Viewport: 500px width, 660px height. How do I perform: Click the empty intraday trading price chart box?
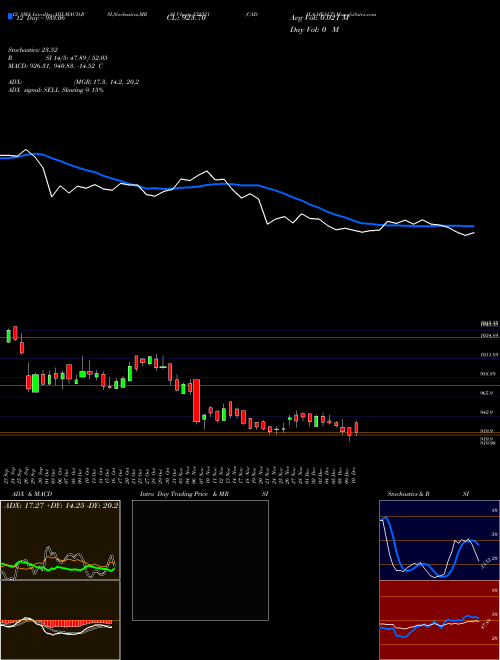tap(200, 560)
